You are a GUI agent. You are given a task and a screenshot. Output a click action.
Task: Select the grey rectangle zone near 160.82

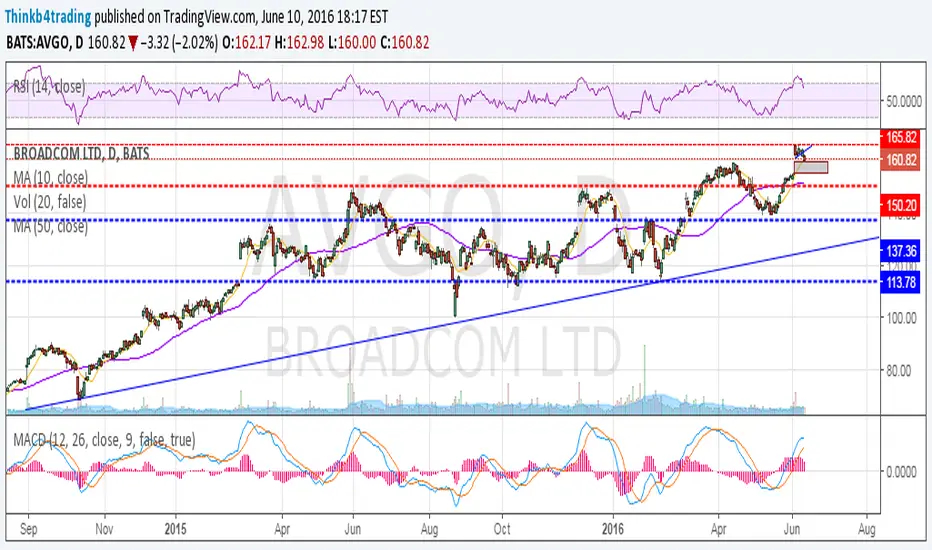811,167
